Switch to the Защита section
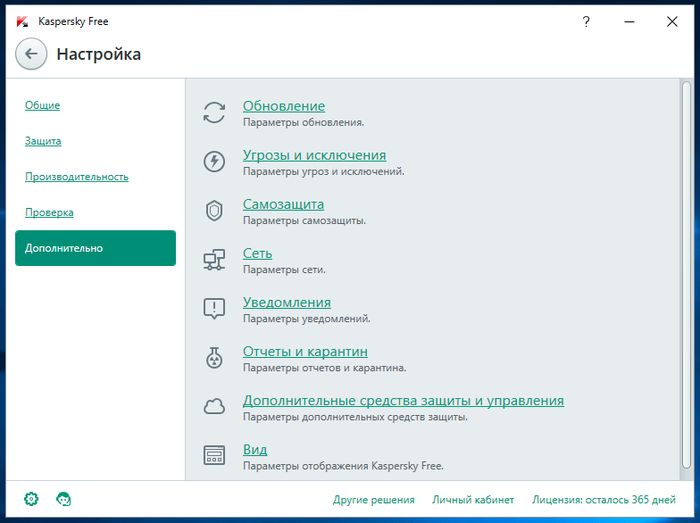Viewport: 700px width, 523px height. pos(43,141)
